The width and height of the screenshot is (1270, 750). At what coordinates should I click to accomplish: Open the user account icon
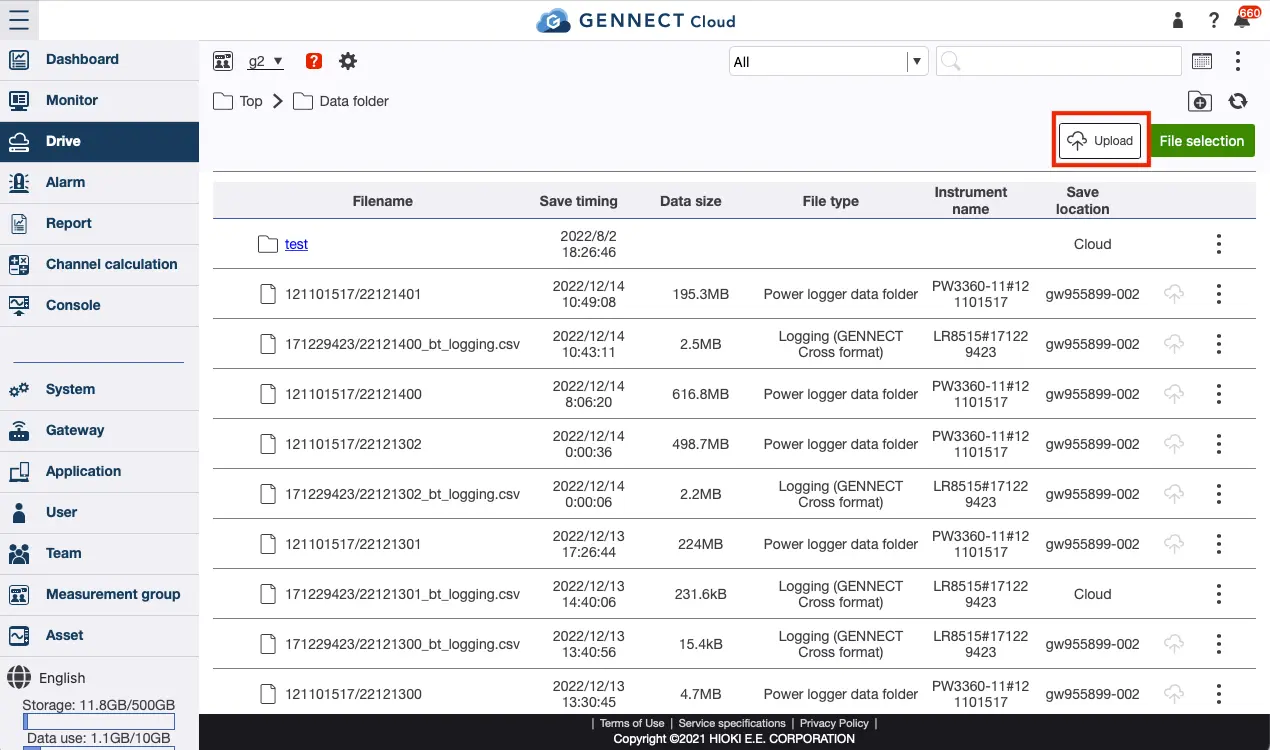1178,20
